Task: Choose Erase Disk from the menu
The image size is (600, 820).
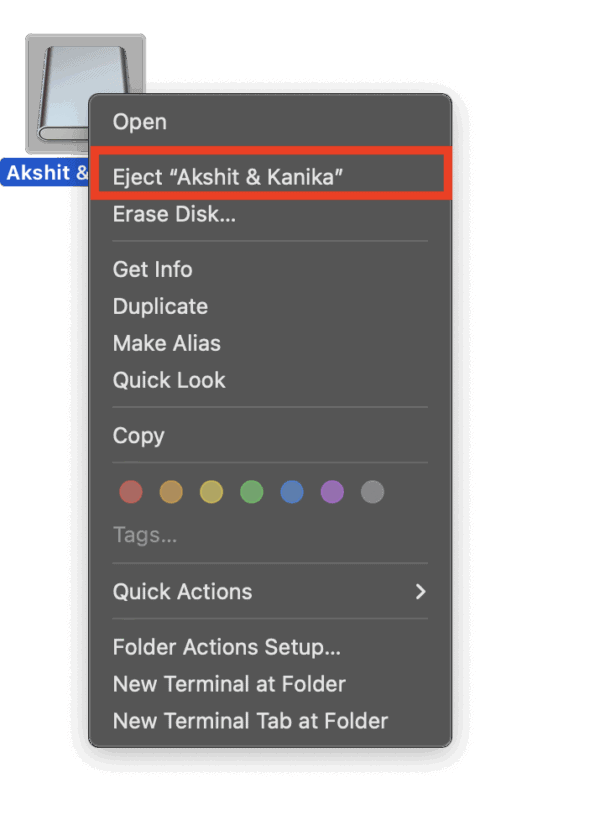Action: pyautogui.click(x=175, y=214)
